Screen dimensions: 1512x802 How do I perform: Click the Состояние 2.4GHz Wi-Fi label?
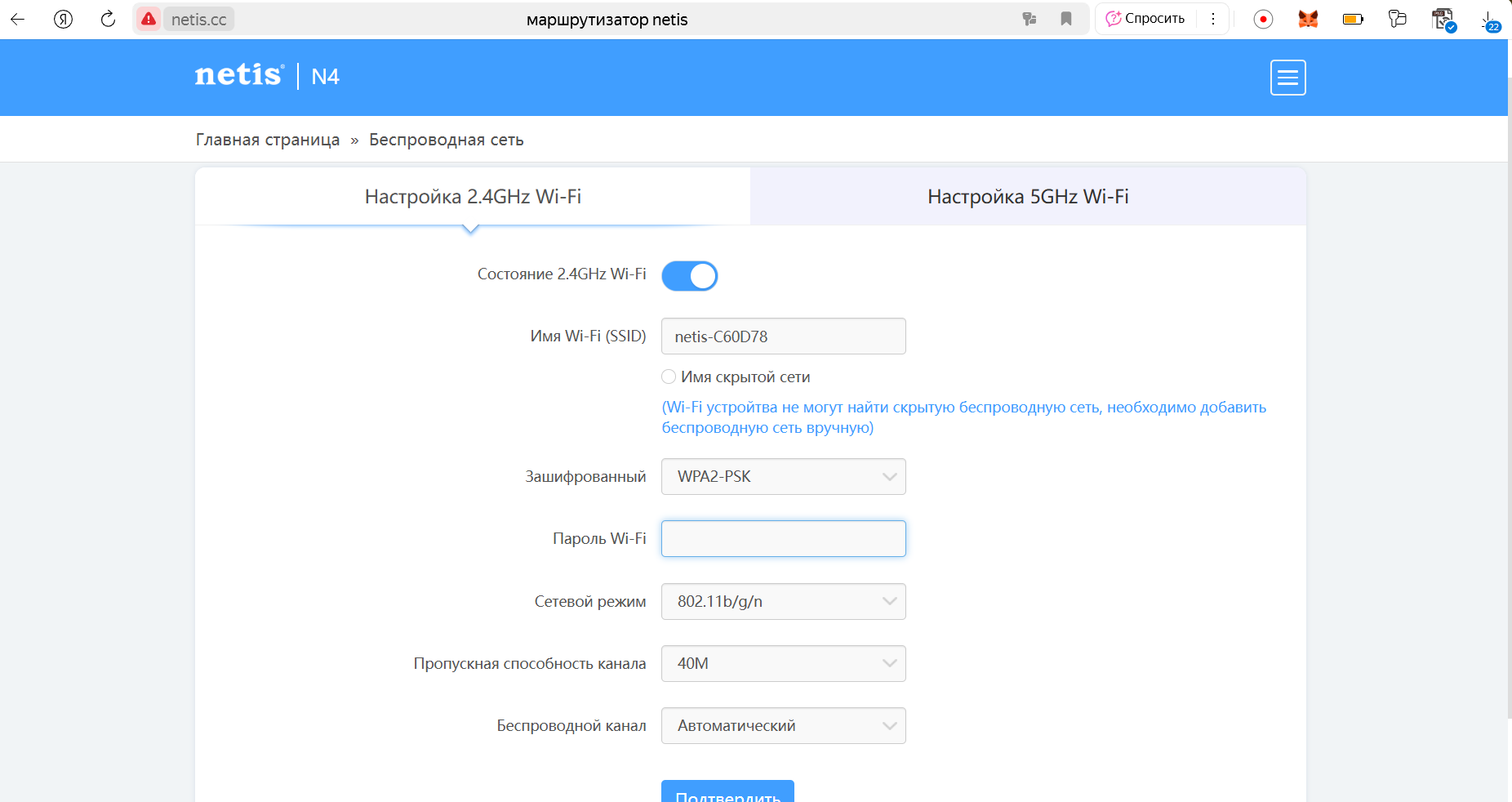click(562, 274)
